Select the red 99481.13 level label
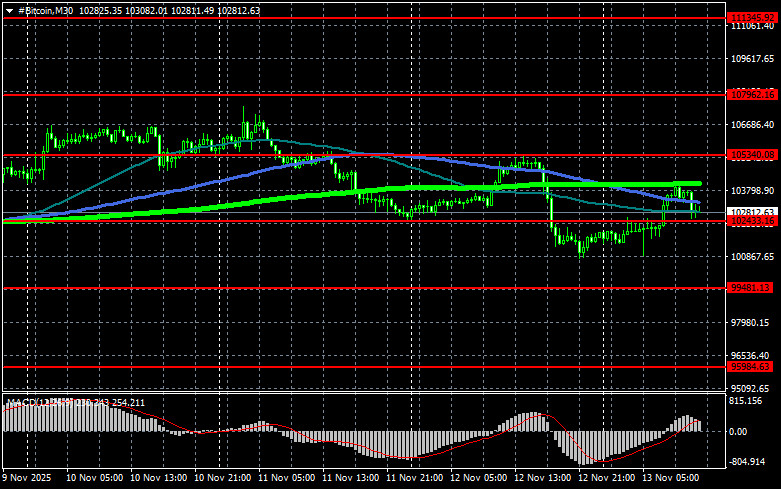The width and height of the screenshot is (781, 489). point(750,288)
